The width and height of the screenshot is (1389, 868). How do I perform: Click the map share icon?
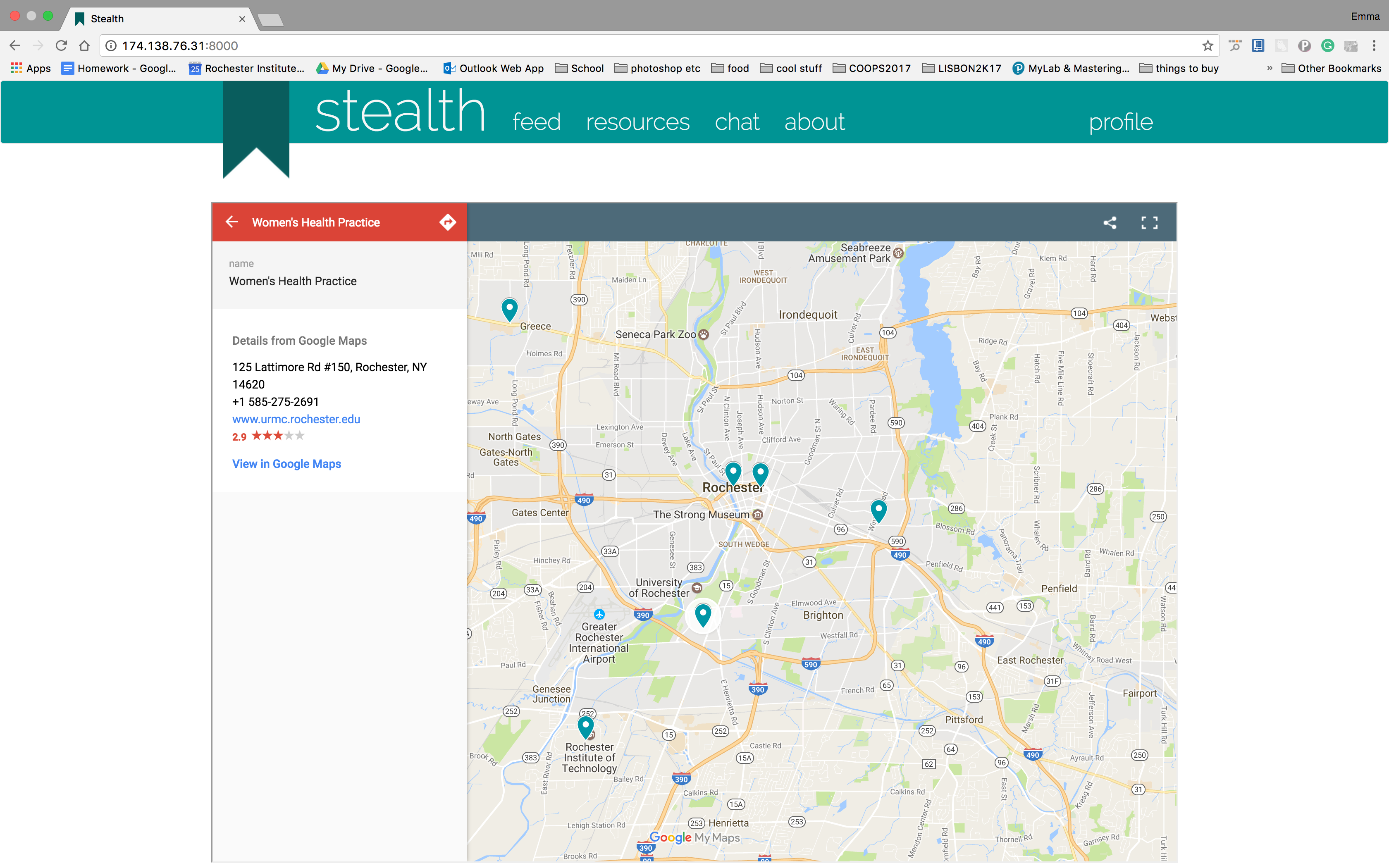1110,223
